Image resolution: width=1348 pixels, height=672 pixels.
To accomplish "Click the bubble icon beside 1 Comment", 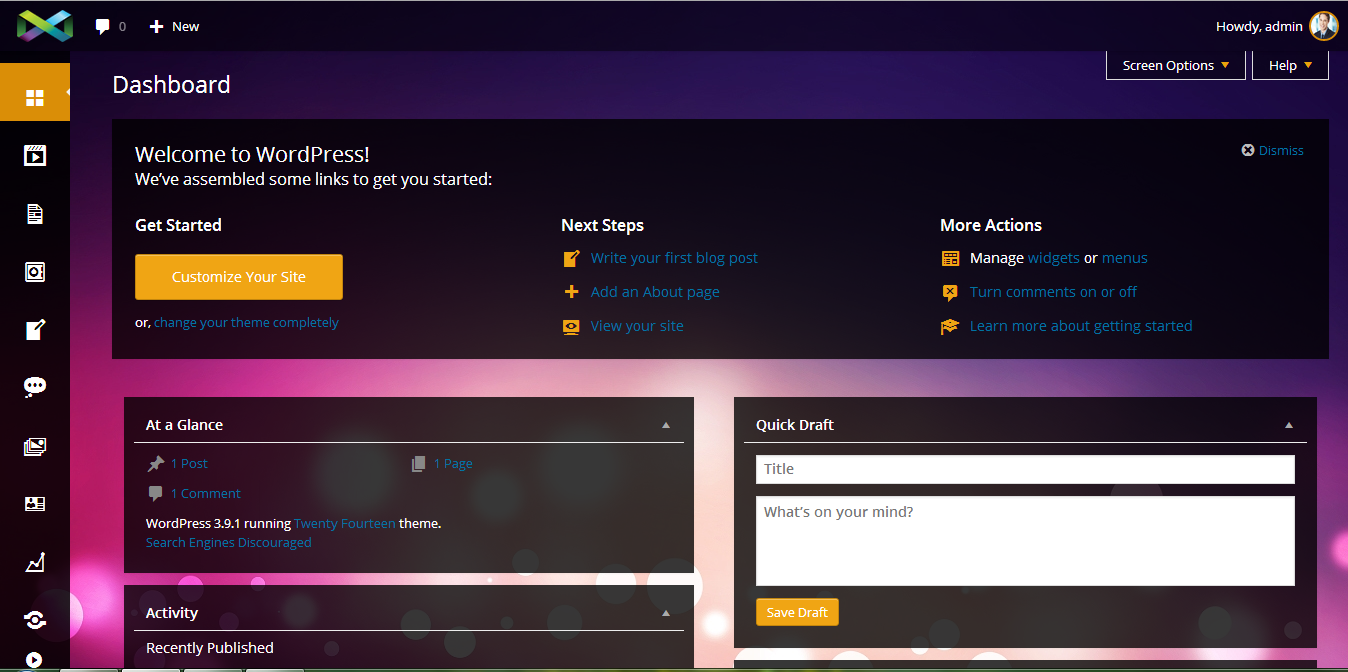I will point(155,493).
